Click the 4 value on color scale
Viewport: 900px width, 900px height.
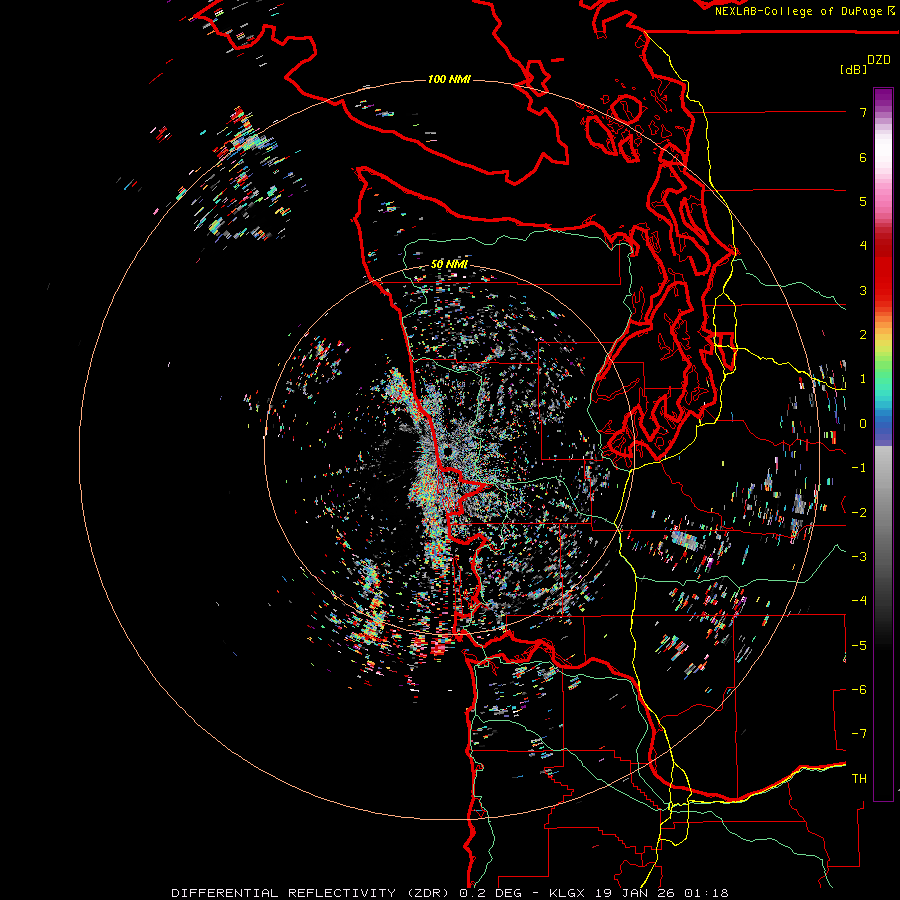tap(863, 246)
